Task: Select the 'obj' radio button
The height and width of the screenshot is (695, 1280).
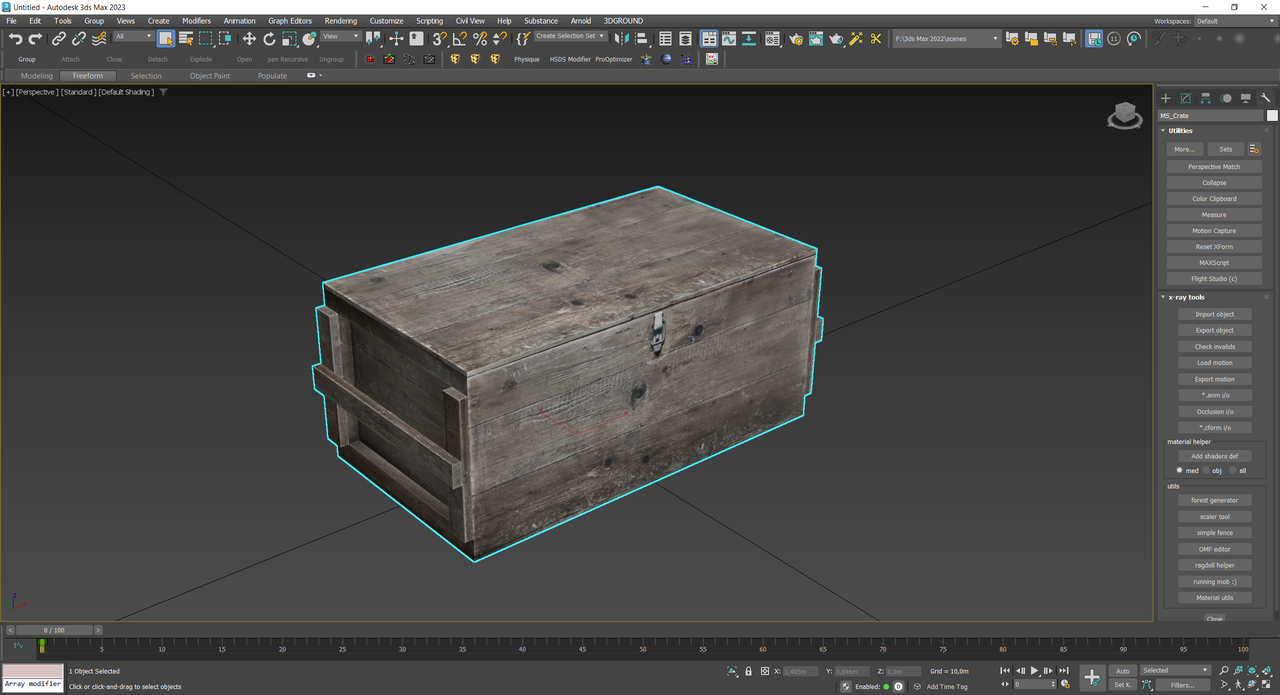Action: [x=1206, y=470]
